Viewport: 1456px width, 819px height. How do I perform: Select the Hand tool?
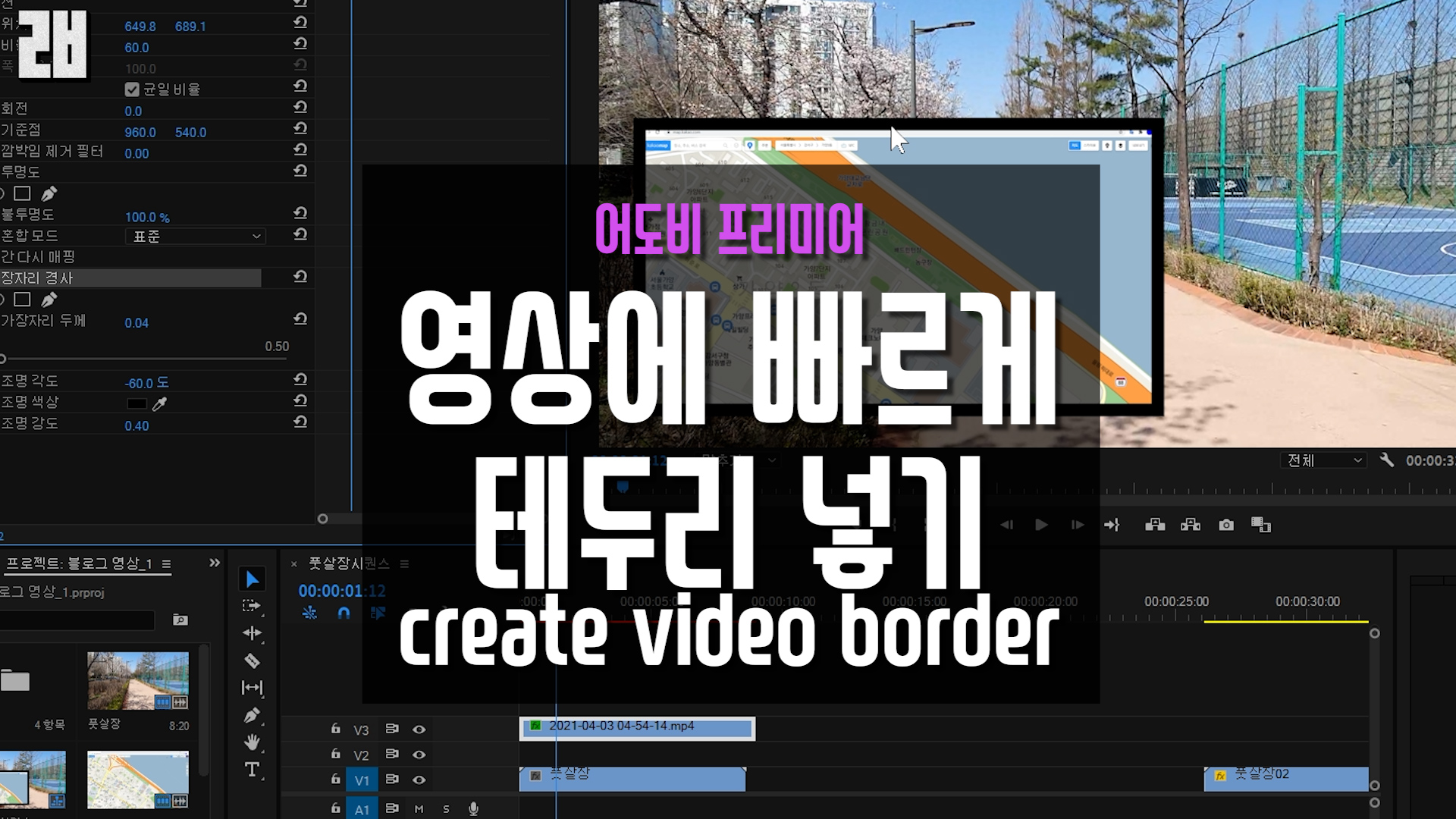(252, 742)
